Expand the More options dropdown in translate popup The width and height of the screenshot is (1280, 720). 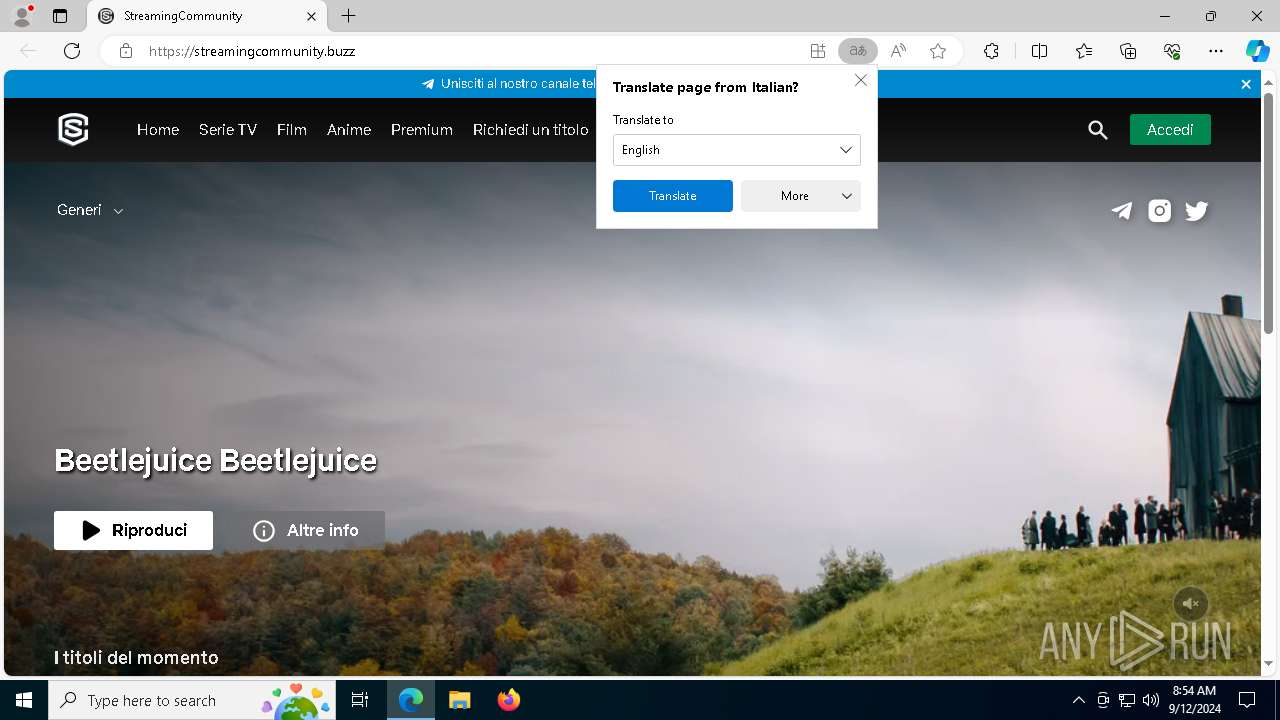point(801,196)
